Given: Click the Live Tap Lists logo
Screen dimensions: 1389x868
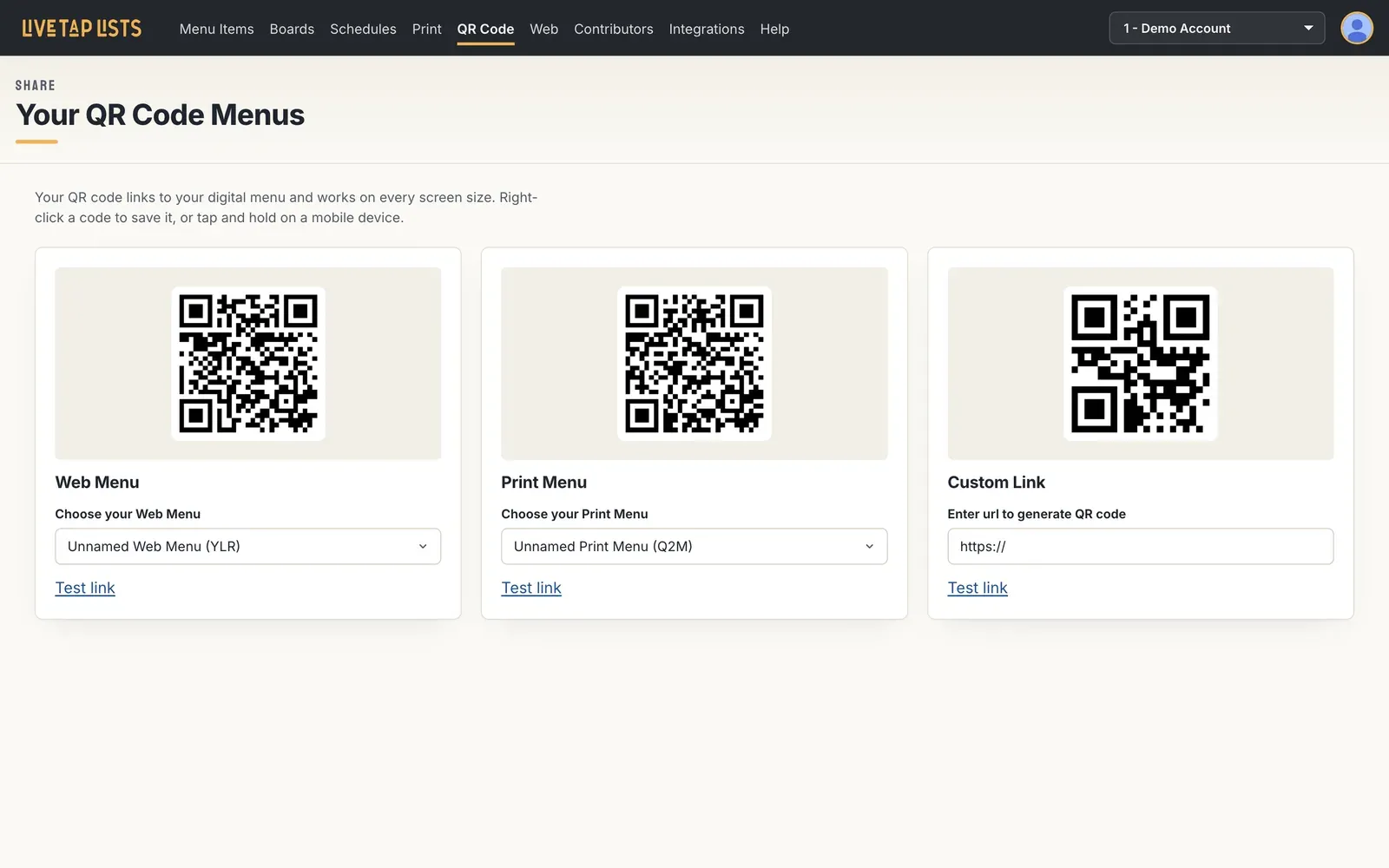Looking at the screenshot, I should [82, 29].
